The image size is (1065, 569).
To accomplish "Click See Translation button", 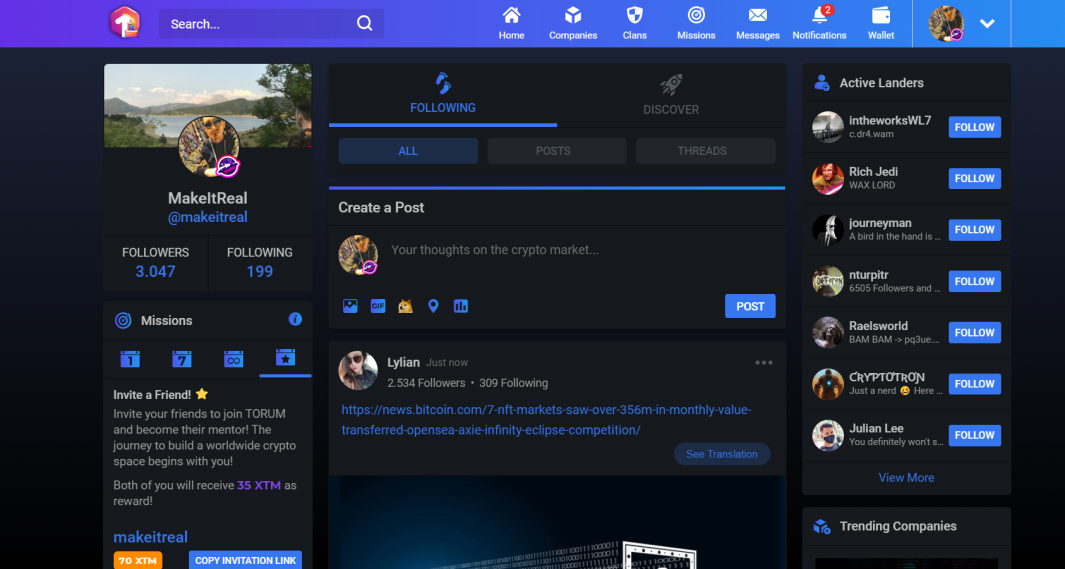I will (721, 454).
